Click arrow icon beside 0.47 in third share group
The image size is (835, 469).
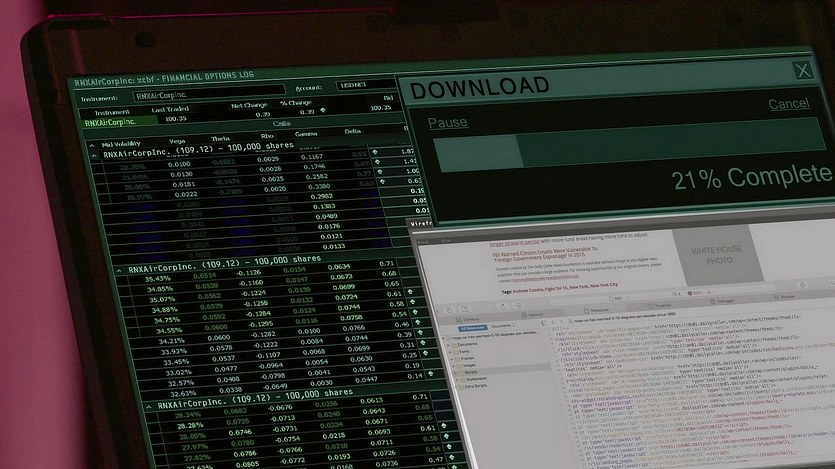[452, 457]
